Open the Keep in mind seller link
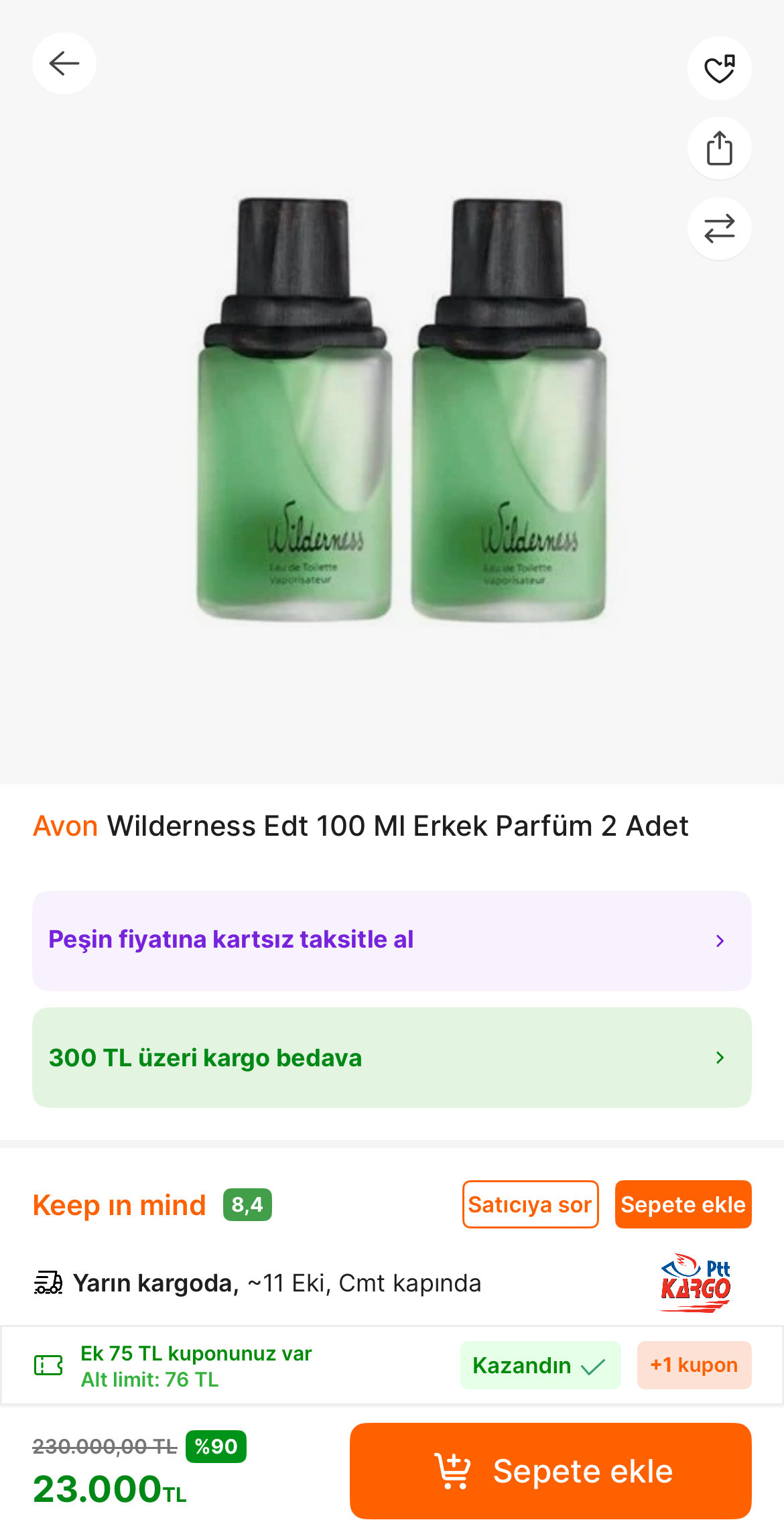Image resolution: width=784 pixels, height=1520 pixels. coord(119,1205)
